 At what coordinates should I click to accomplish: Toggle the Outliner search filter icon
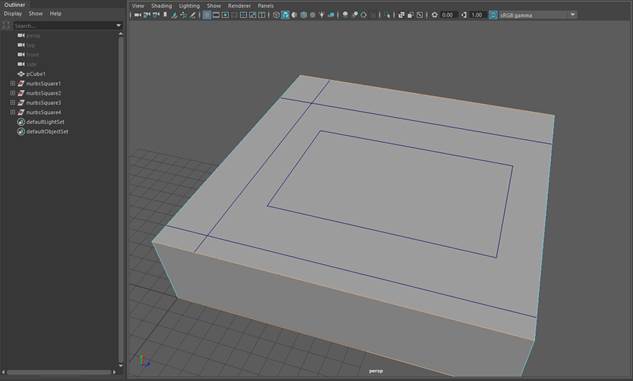(x=6, y=25)
